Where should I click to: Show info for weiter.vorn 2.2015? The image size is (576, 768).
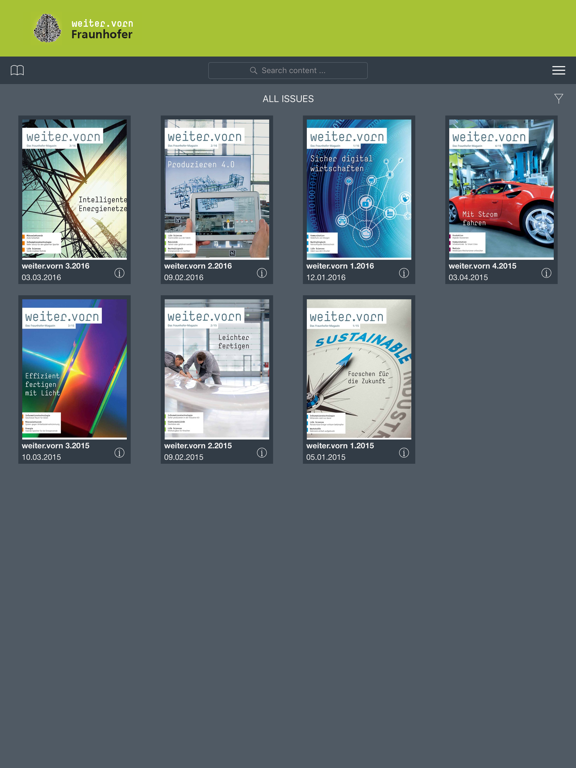pyautogui.click(x=262, y=453)
